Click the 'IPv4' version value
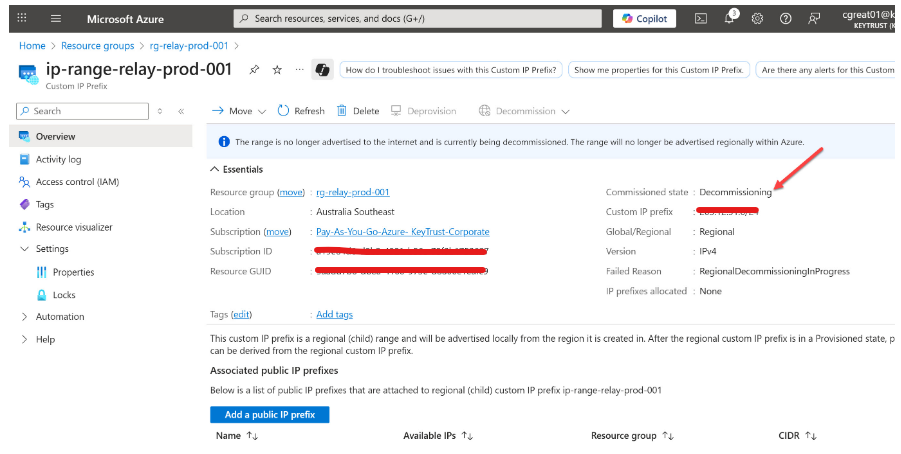Screen dimensions: 901x454 pyautogui.click(x=708, y=251)
